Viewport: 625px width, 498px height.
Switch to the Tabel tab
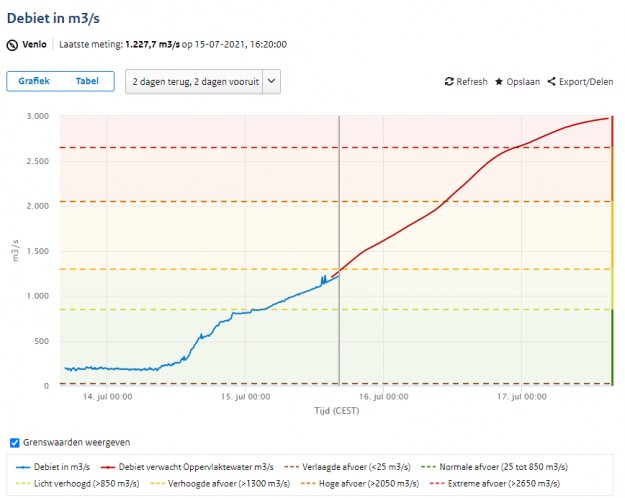87,81
